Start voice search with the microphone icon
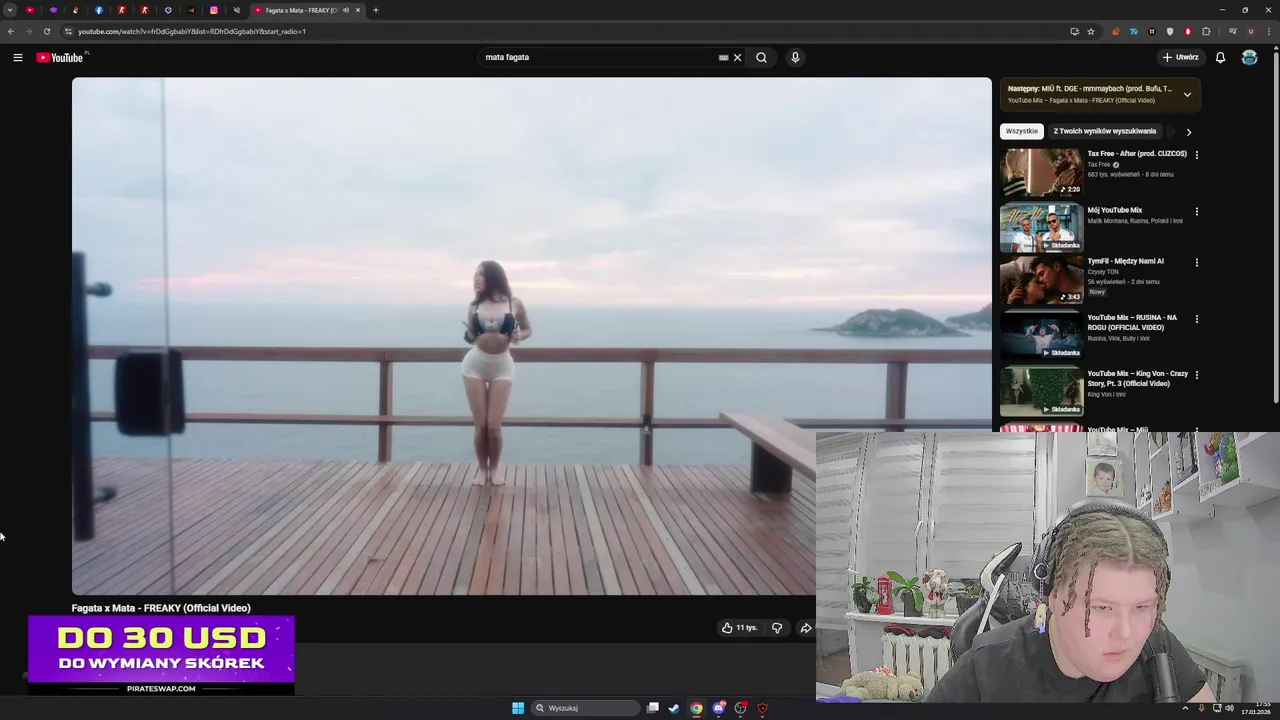Image resolution: width=1280 pixels, height=720 pixels. 795,57
